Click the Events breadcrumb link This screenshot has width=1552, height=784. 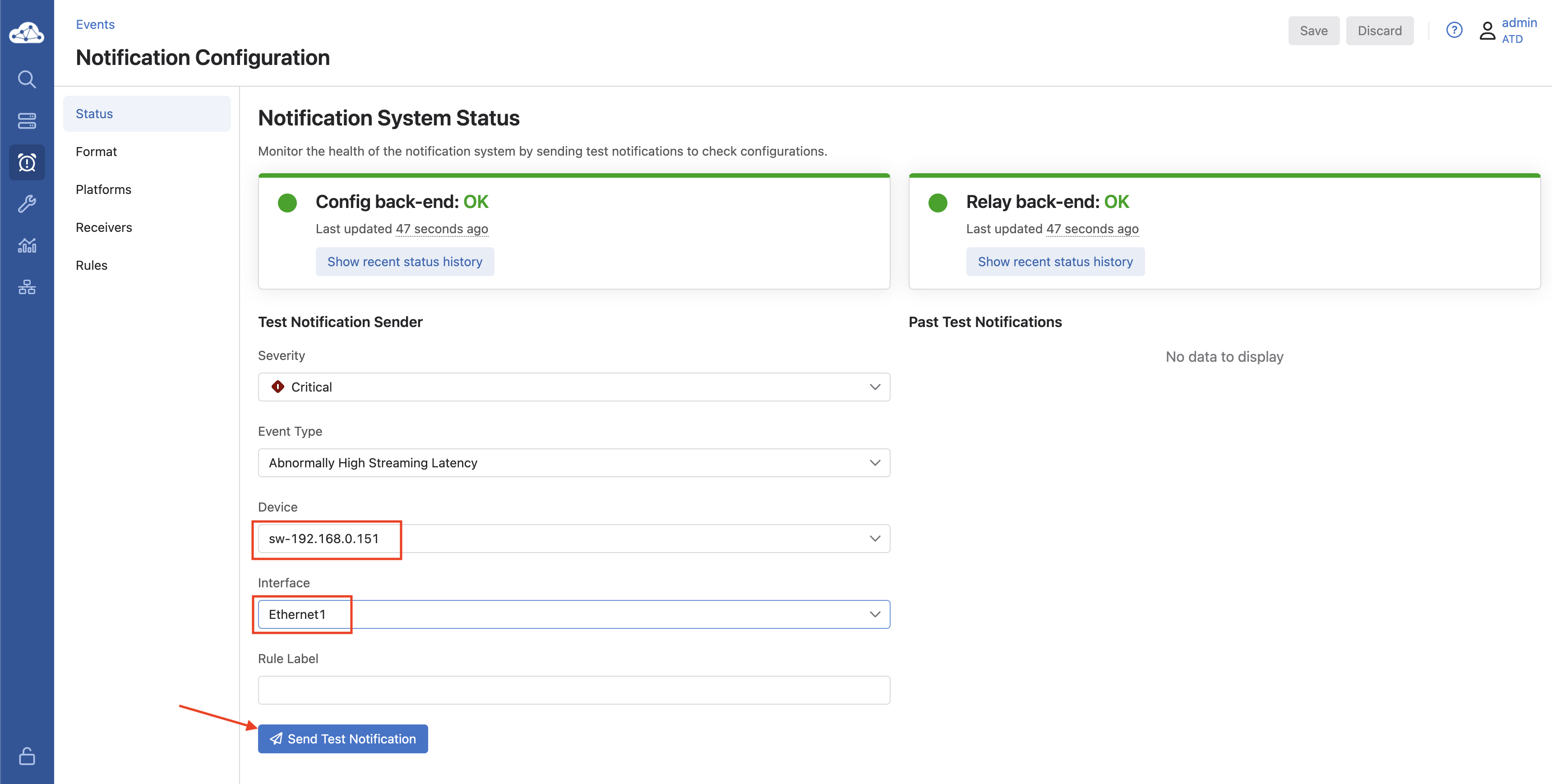(x=95, y=24)
